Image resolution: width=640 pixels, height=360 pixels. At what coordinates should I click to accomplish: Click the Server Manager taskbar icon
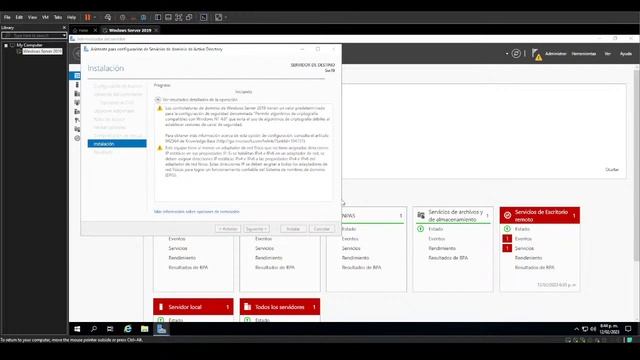(x=162, y=329)
